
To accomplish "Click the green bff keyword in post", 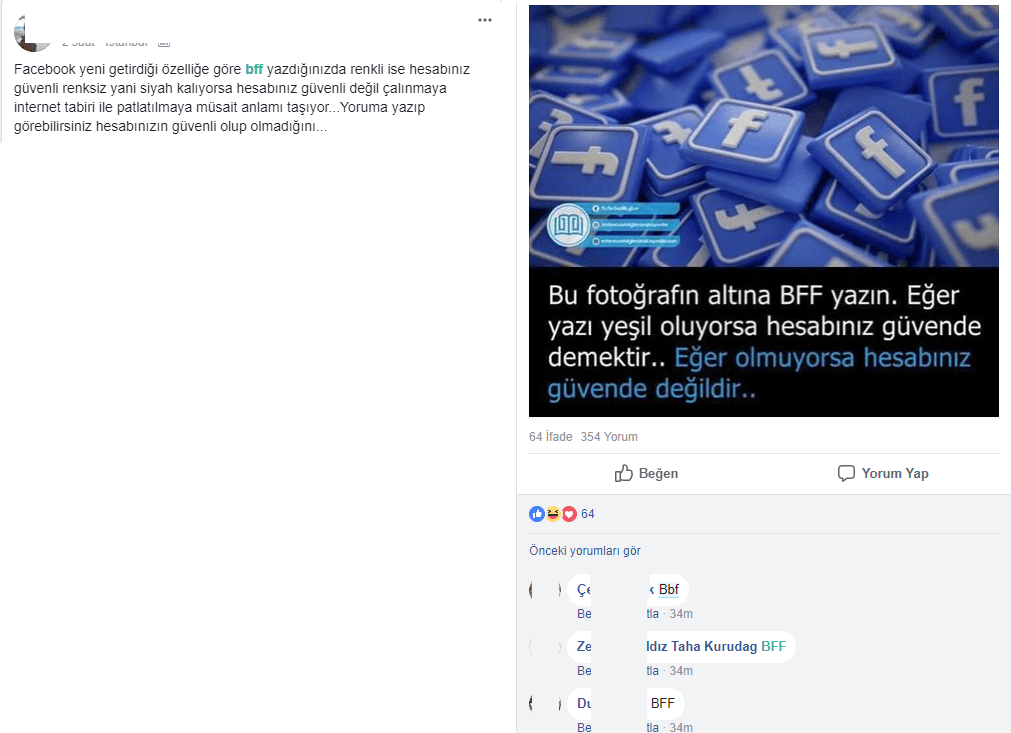I will 254,69.
